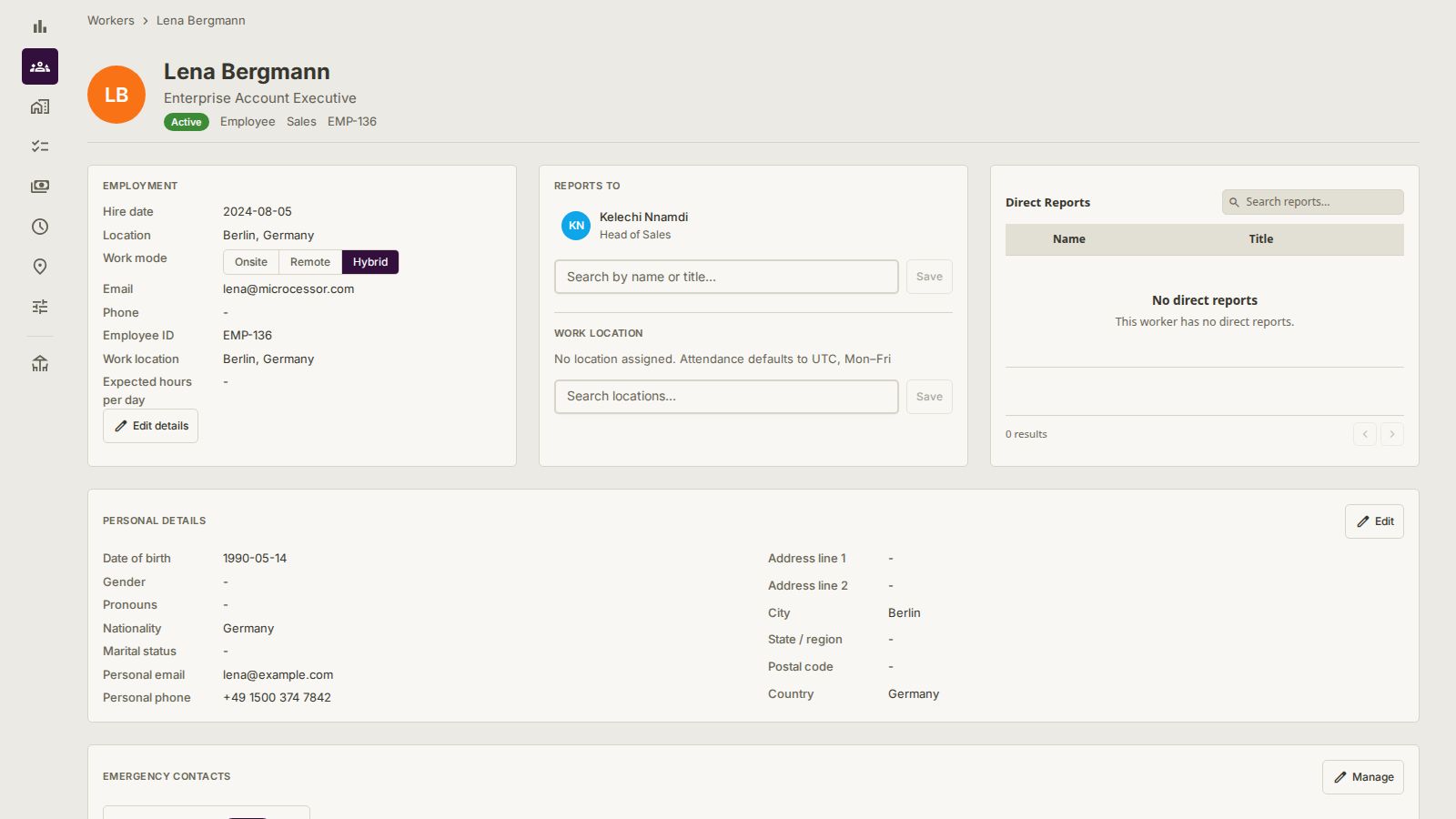Click personal email lena@example.com
This screenshot has height=819, width=1456.
coord(278,674)
